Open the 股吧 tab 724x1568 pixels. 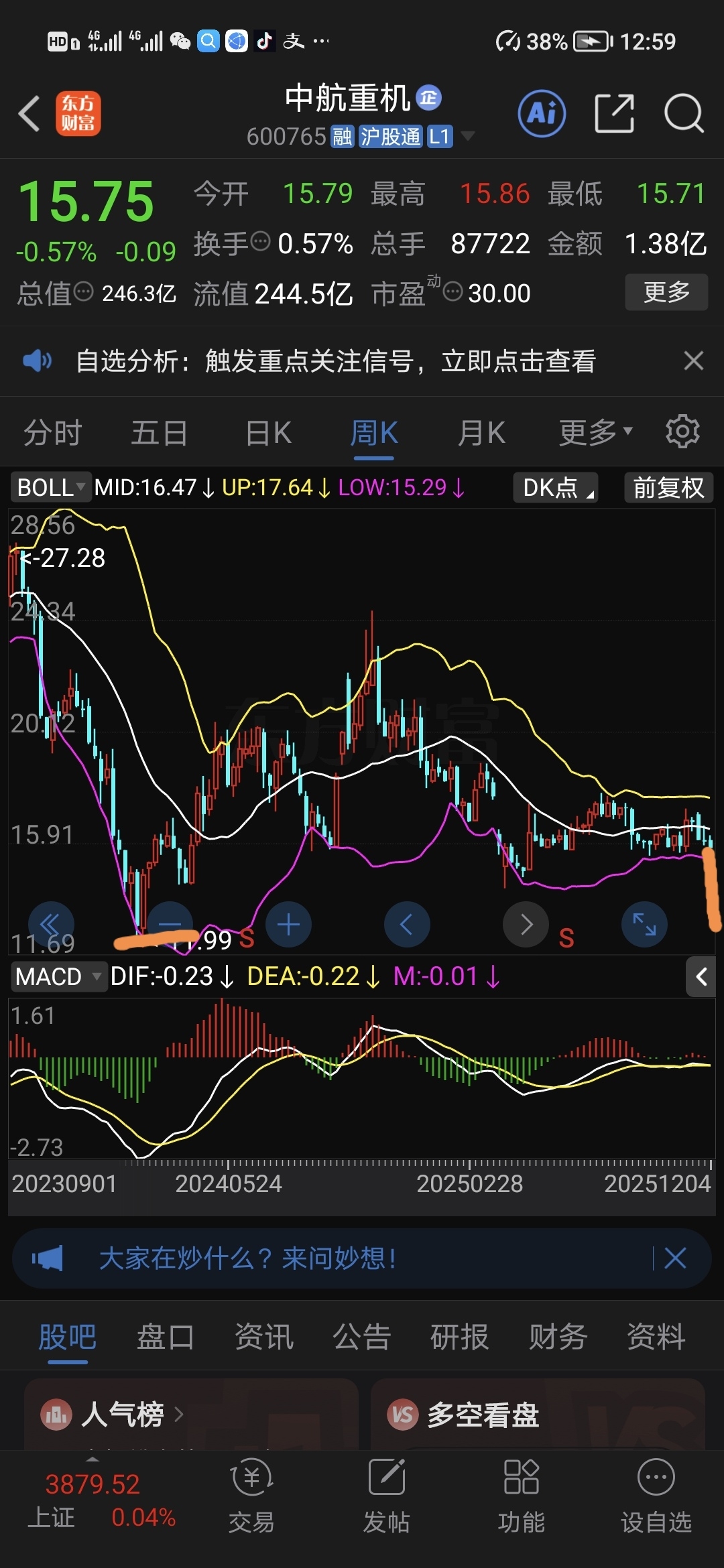coord(67,1337)
